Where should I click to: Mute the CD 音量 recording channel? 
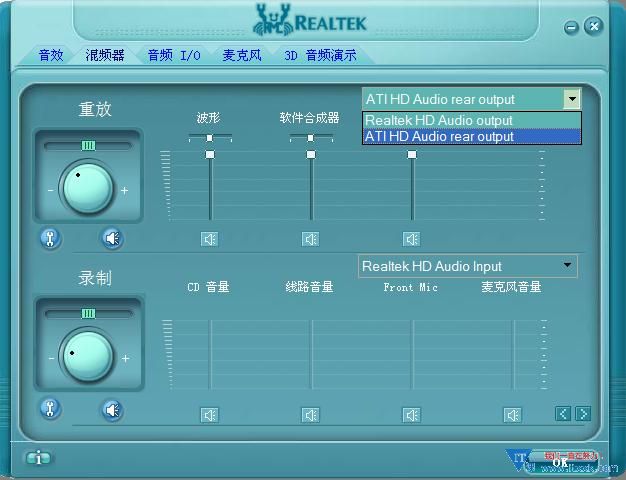tap(210, 415)
